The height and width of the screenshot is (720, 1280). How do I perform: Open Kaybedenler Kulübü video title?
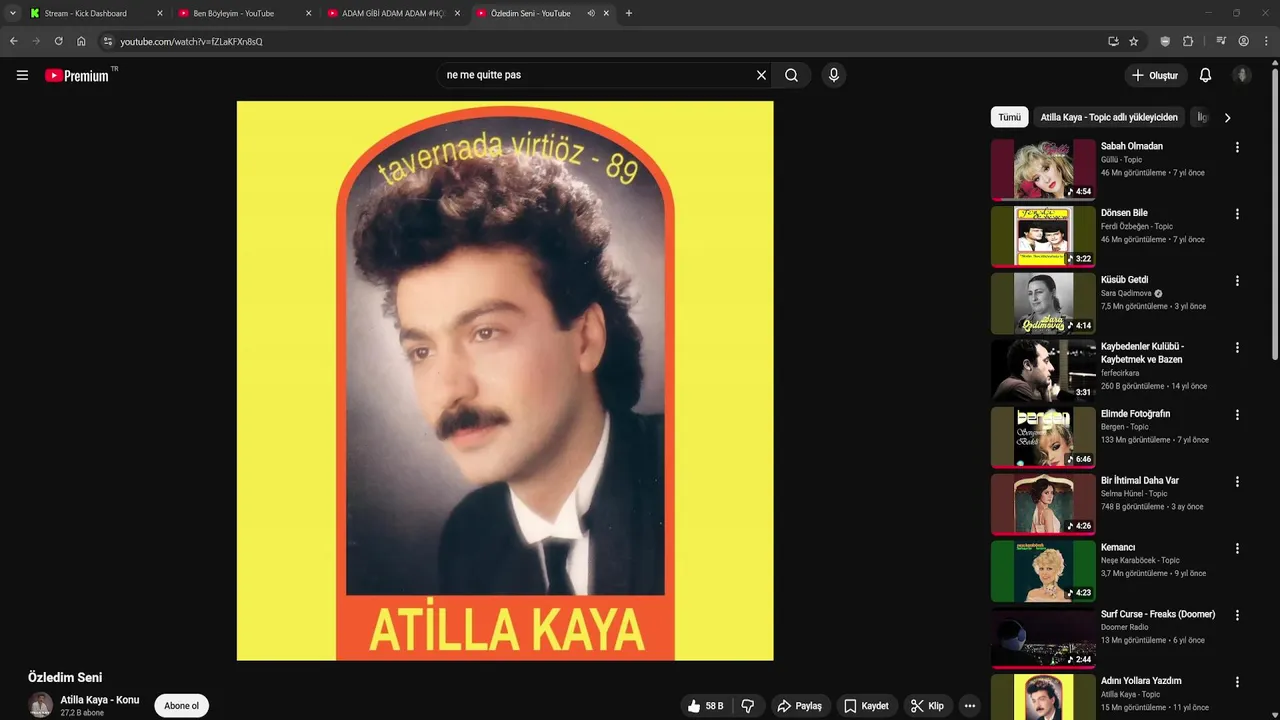pyautogui.click(x=1142, y=353)
